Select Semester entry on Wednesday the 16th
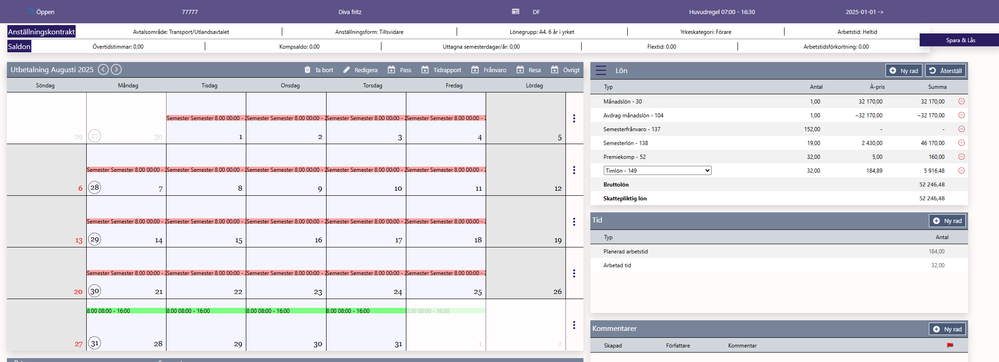The image size is (999, 362). pyautogui.click(x=286, y=221)
